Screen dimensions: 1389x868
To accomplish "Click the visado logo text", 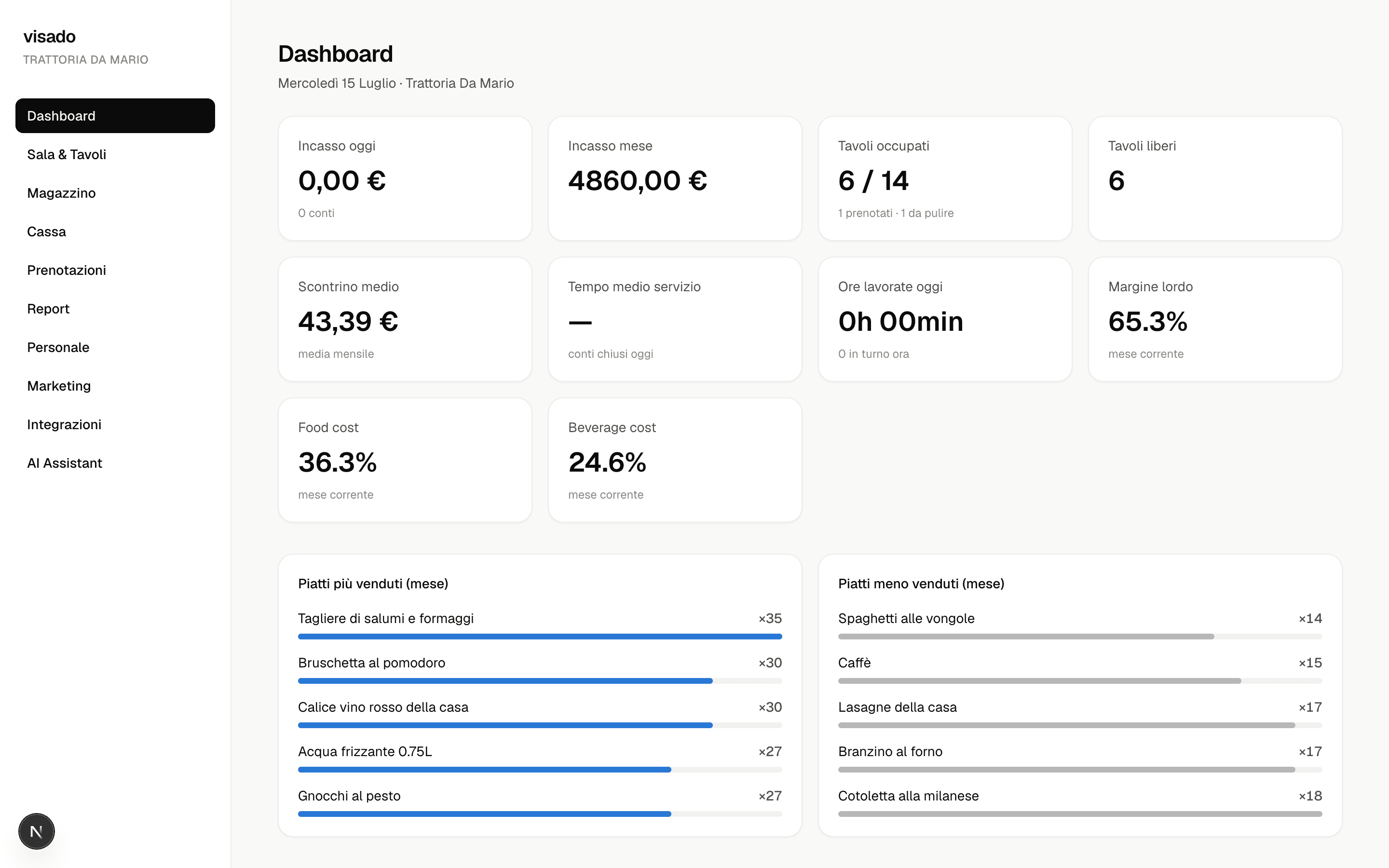I will pos(49,37).
